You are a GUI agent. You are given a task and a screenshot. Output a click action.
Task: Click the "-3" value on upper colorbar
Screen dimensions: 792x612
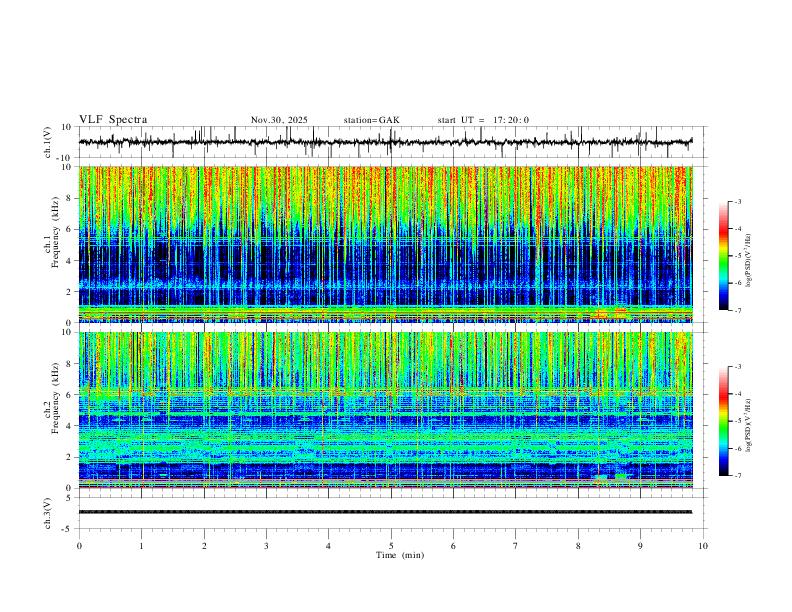click(x=737, y=201)
